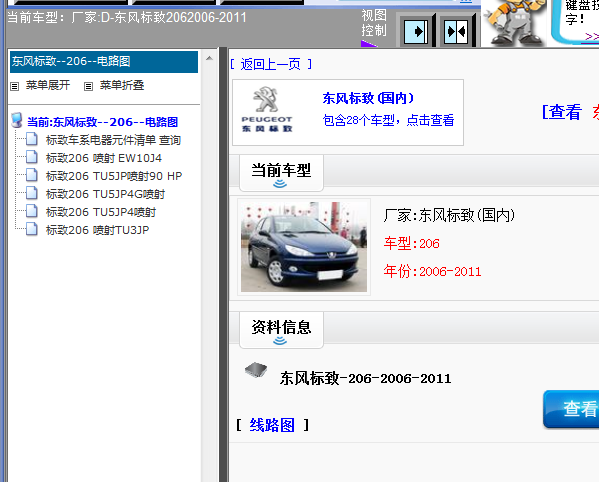Screen dimensions: 599x482
Task: Click the mechanic mascot image
Action: [x=514, y=22]
